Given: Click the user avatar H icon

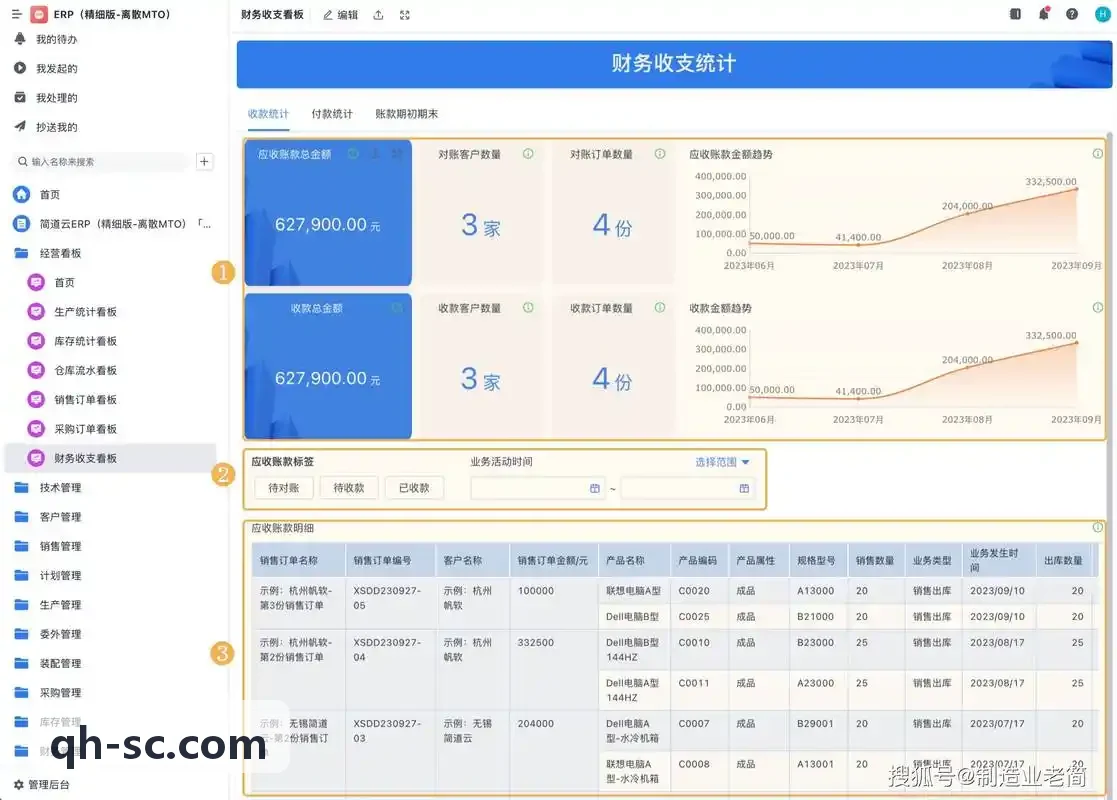Looking at the screenshot, I should point(1102,14).
